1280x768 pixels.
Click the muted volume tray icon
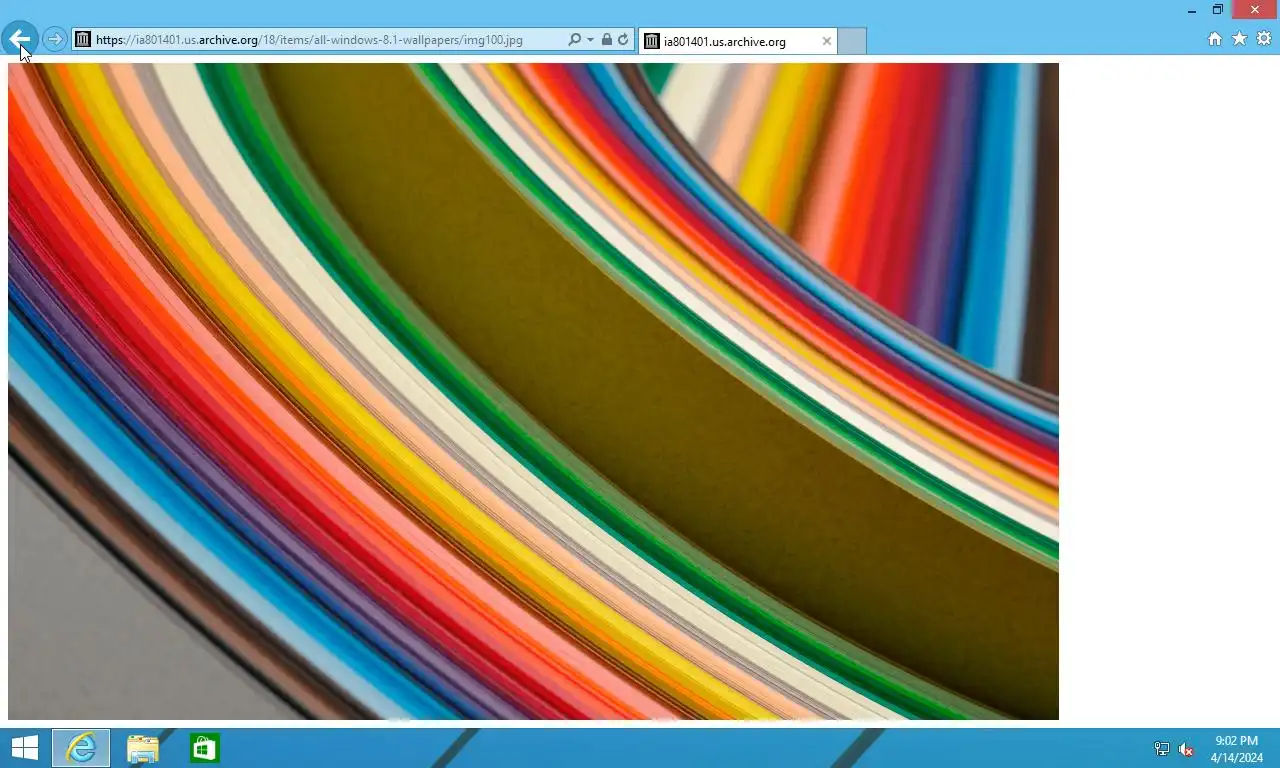coord(1186,749)
